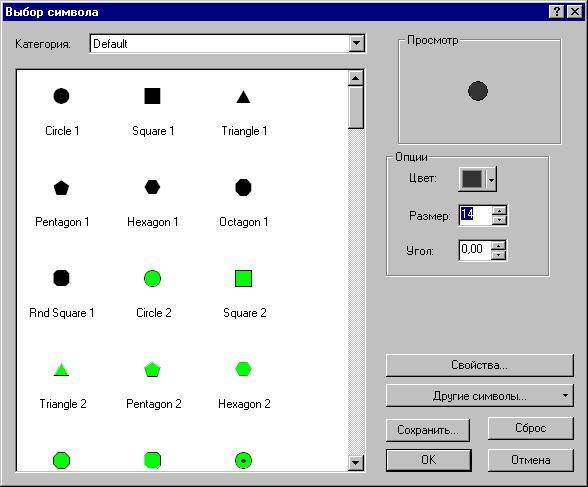Click the Цвет color swatch
This screenshot has height=487, width=588.
(472, 179)
